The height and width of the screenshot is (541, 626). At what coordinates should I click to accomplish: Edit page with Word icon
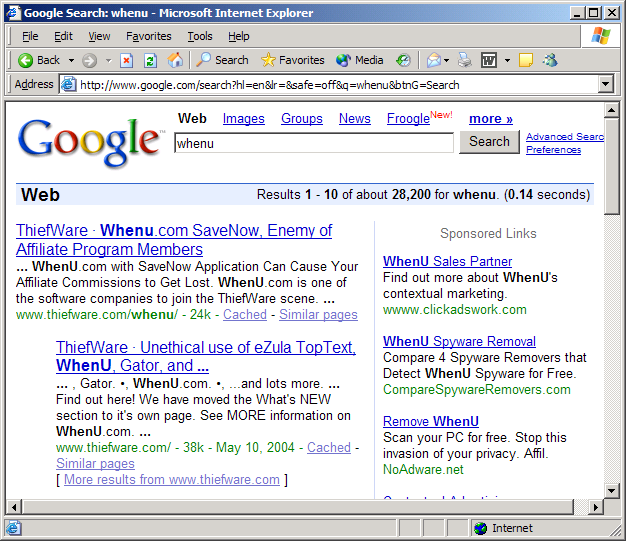click(489, 60)
